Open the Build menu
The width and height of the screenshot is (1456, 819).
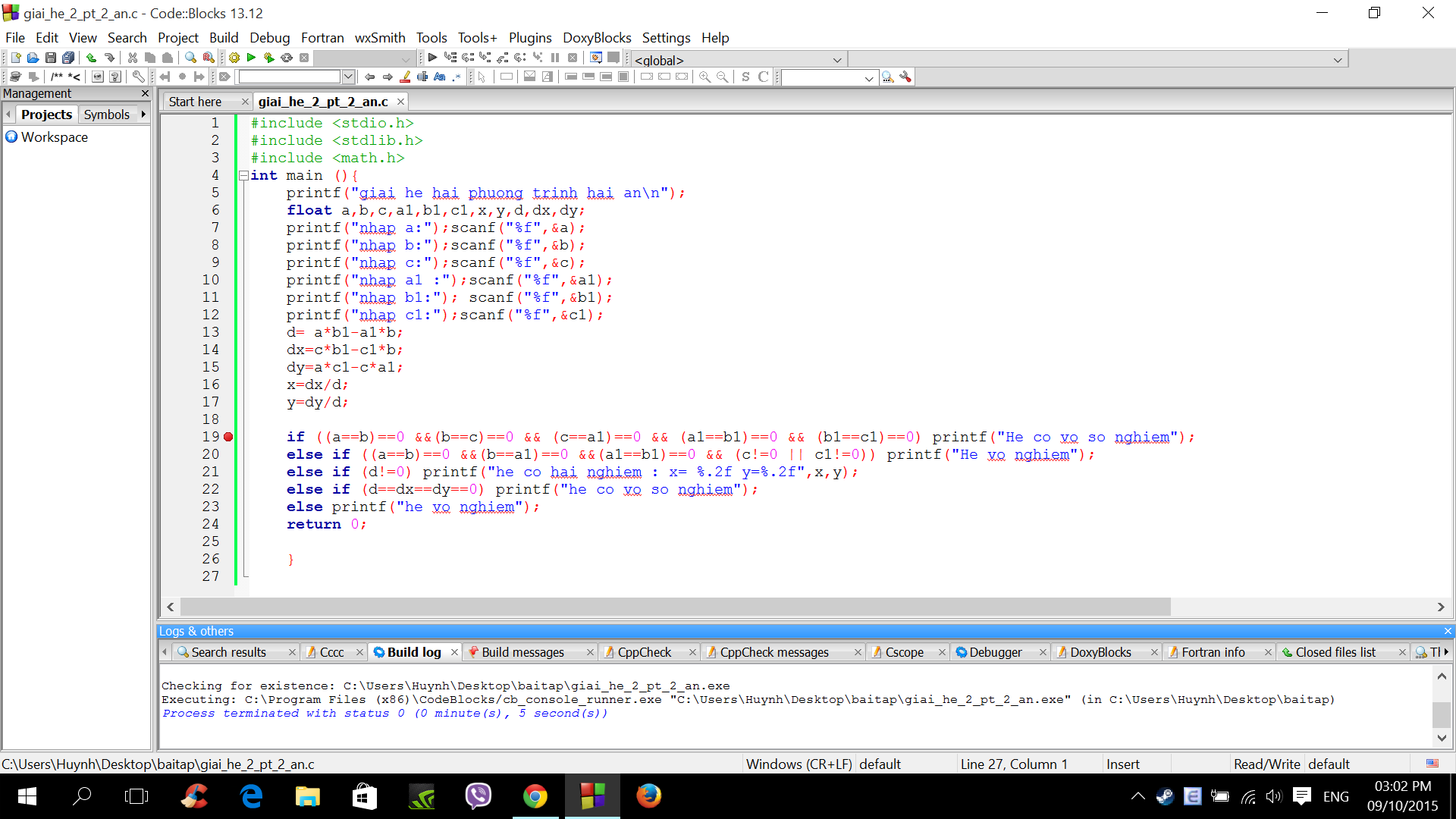[223, 37]
